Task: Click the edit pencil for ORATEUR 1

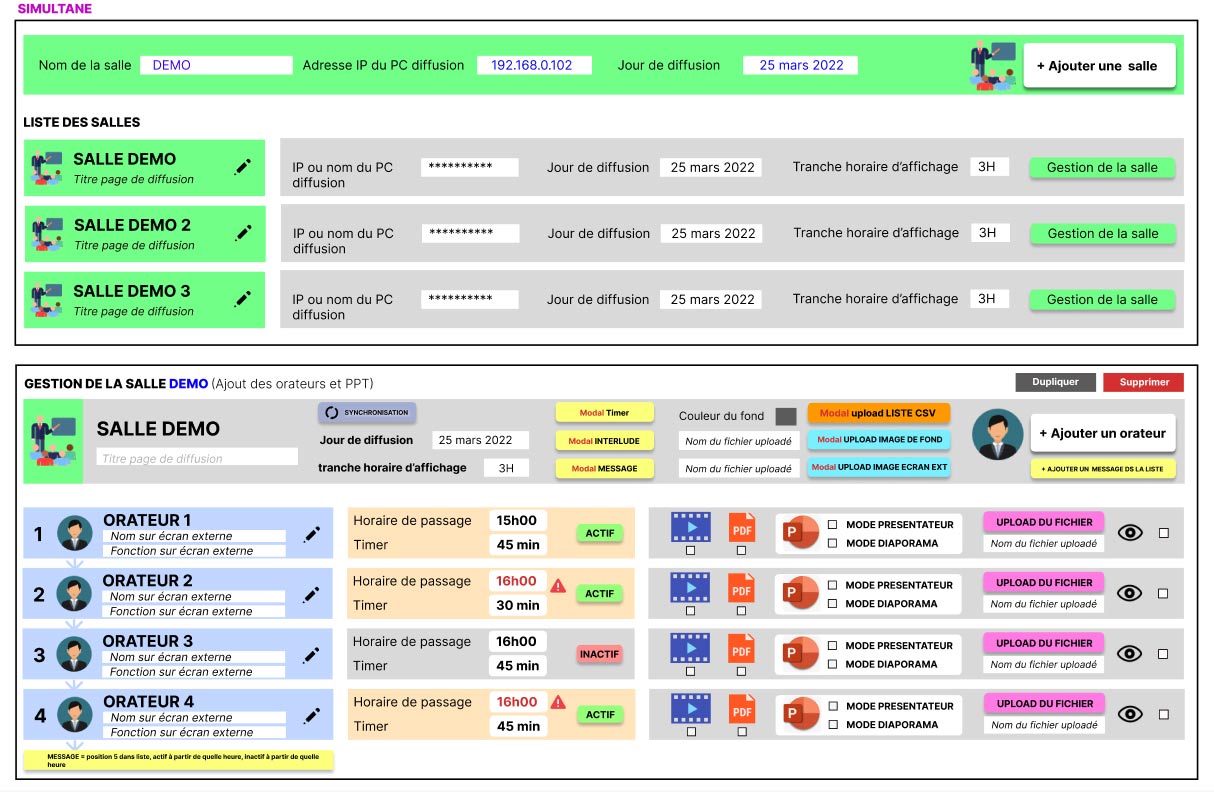Action: [x=312, y=535]
